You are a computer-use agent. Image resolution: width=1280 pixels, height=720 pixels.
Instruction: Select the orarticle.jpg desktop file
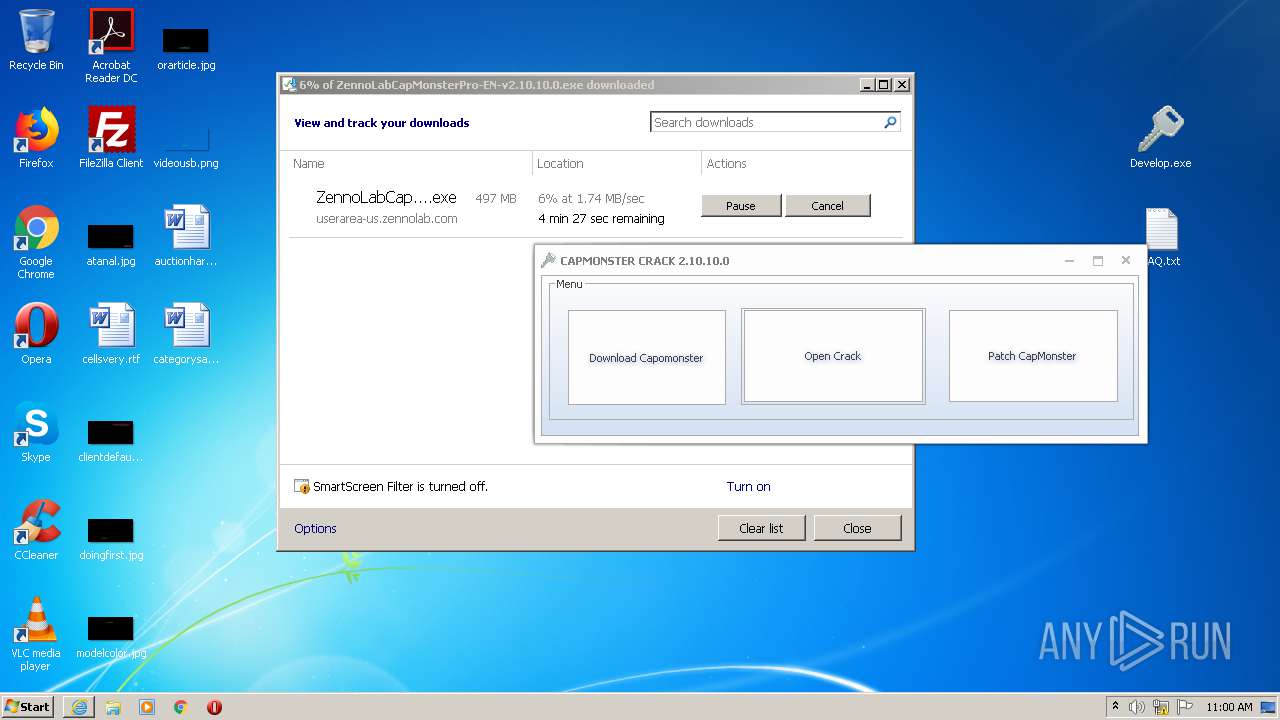point(186,48)
